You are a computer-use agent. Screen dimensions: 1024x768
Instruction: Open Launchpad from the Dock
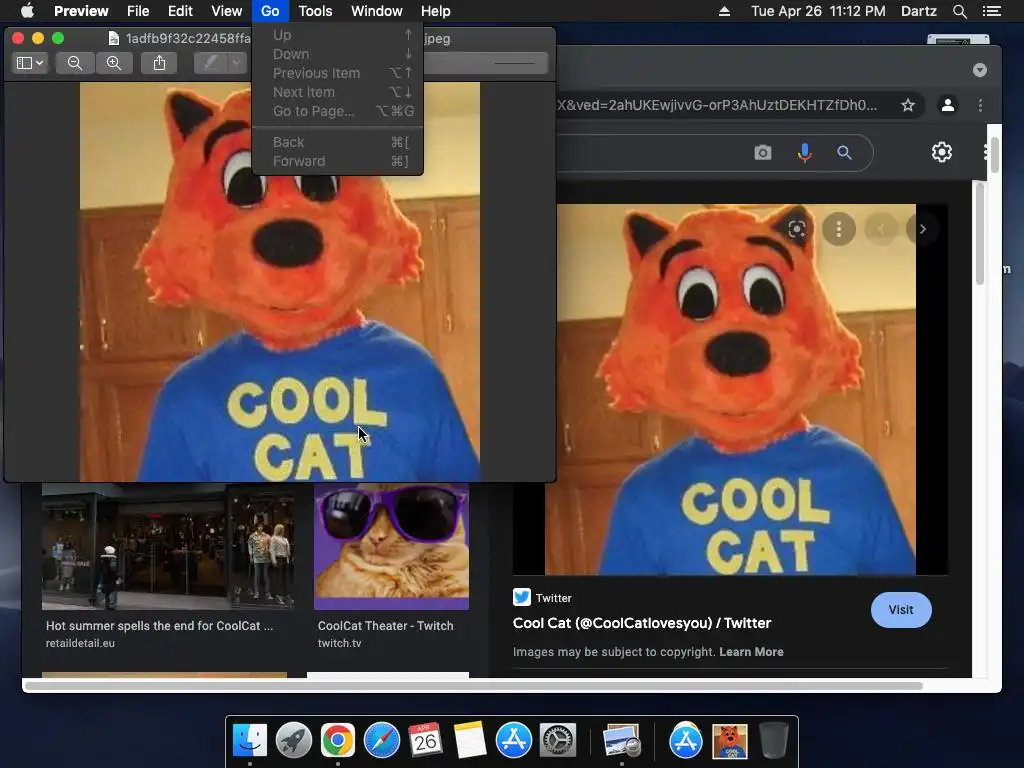click(x=294, y=740)
